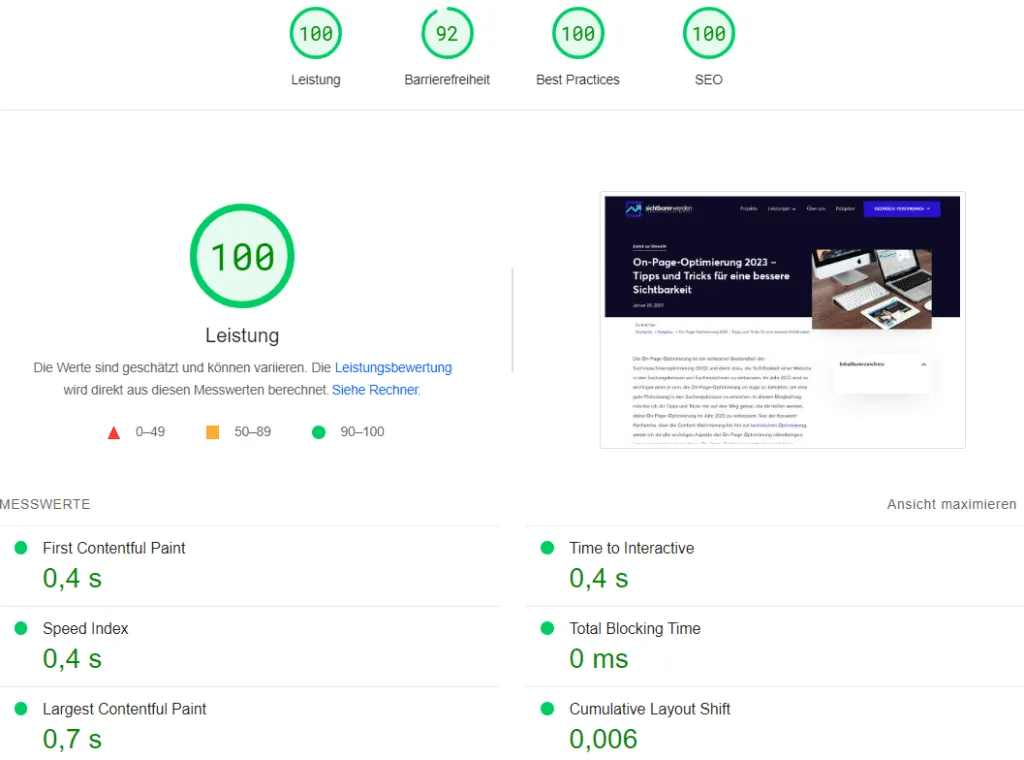Select the Time to Interactive metric label

[632, 548]
